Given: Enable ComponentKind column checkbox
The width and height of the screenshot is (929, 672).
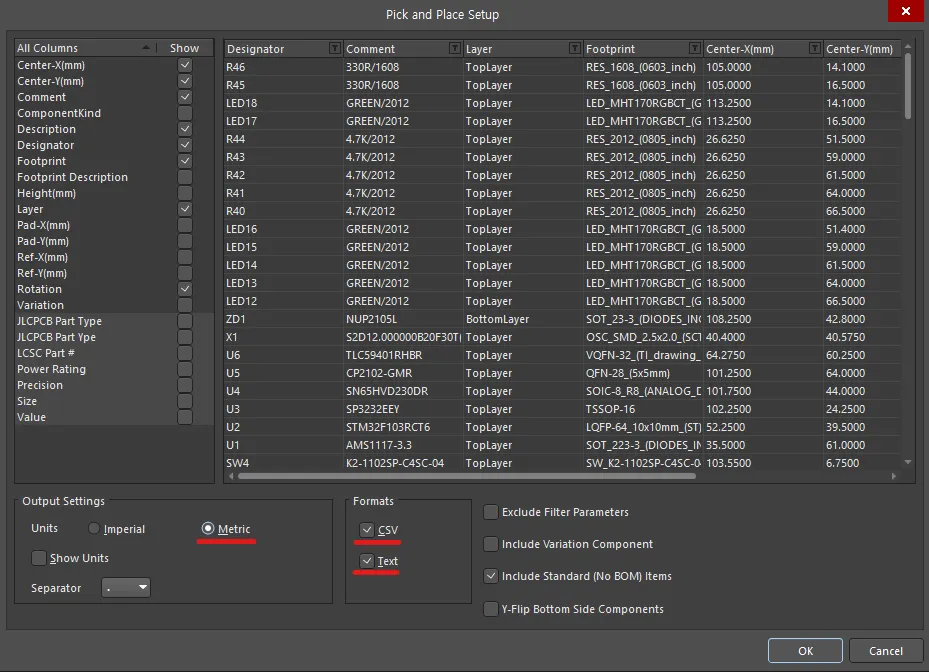Looking at the screenshot, I should pos(185,113).
